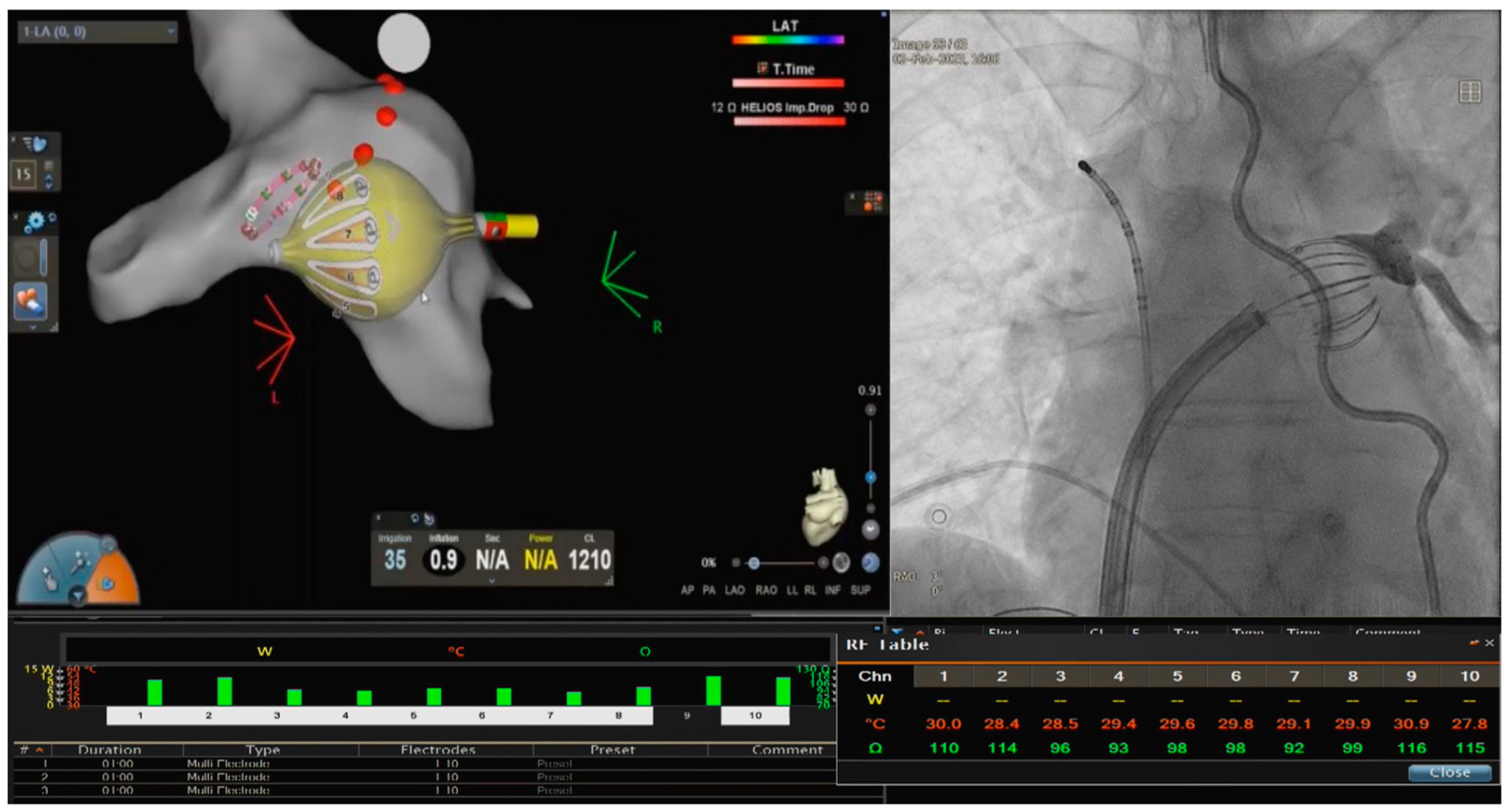Open the map selector dropdown 1-LA

click(x=97, y=32)
